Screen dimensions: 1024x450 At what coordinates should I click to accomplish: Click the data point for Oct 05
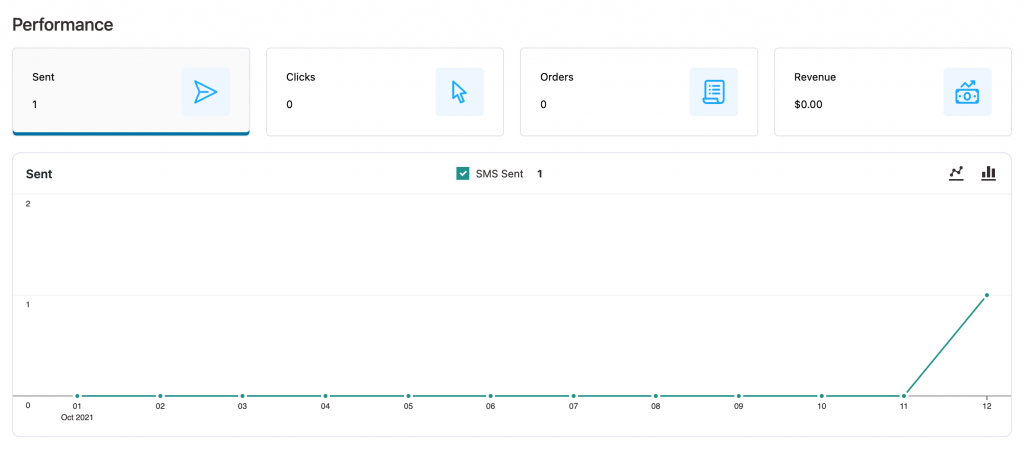coord(408,396)
